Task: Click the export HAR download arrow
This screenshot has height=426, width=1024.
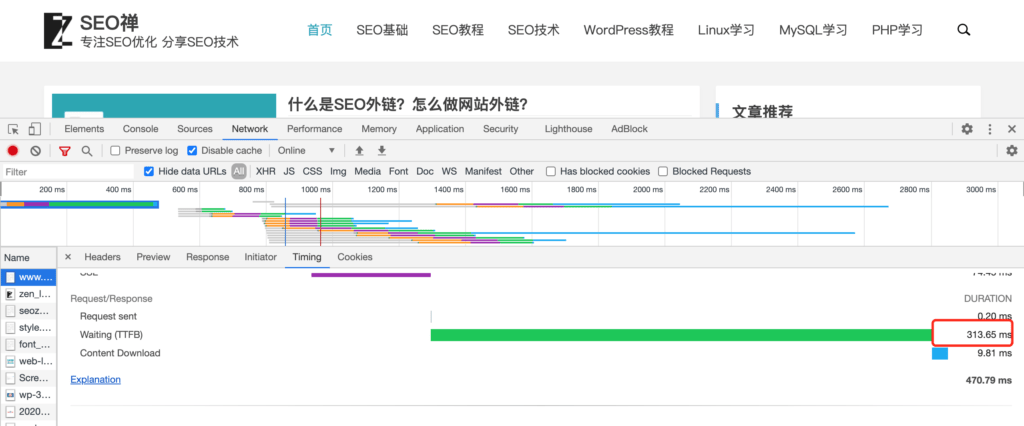Action: [x=382, y=151]
